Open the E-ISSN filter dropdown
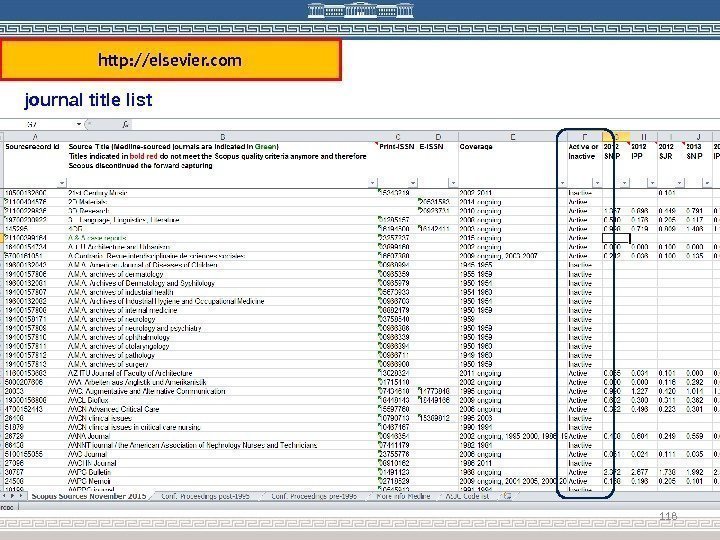Screen dimensions: 720x540 (x=453, y=183)
